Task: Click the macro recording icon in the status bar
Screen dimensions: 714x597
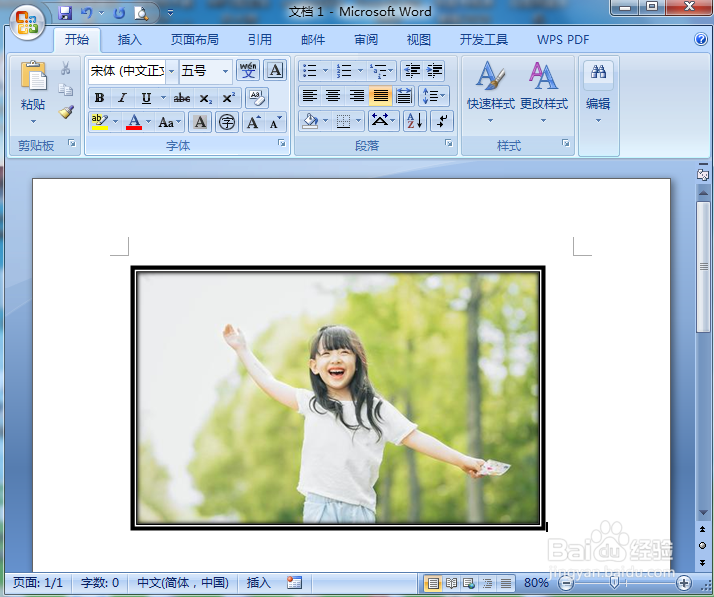Action: pyautogui.click(x=294, y=582)
